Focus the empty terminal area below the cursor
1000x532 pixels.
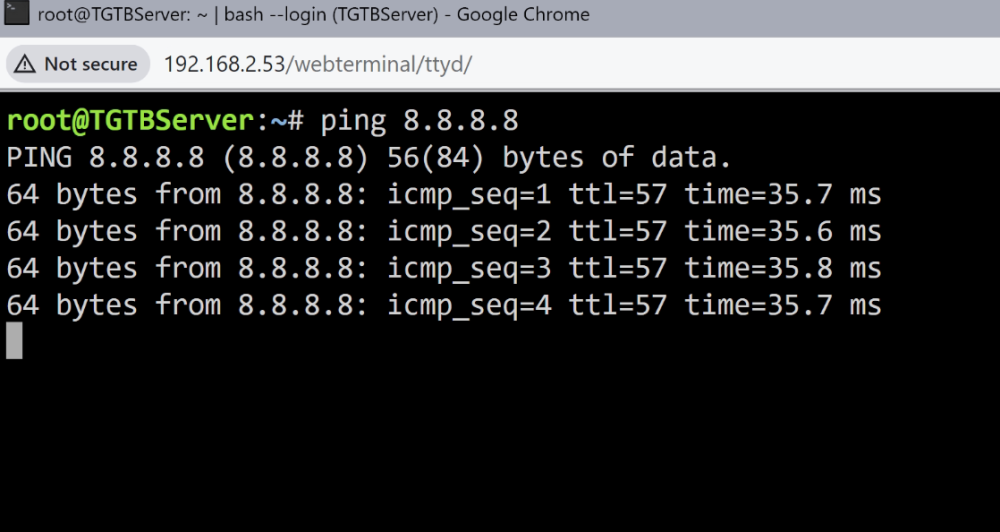(500, 447)
